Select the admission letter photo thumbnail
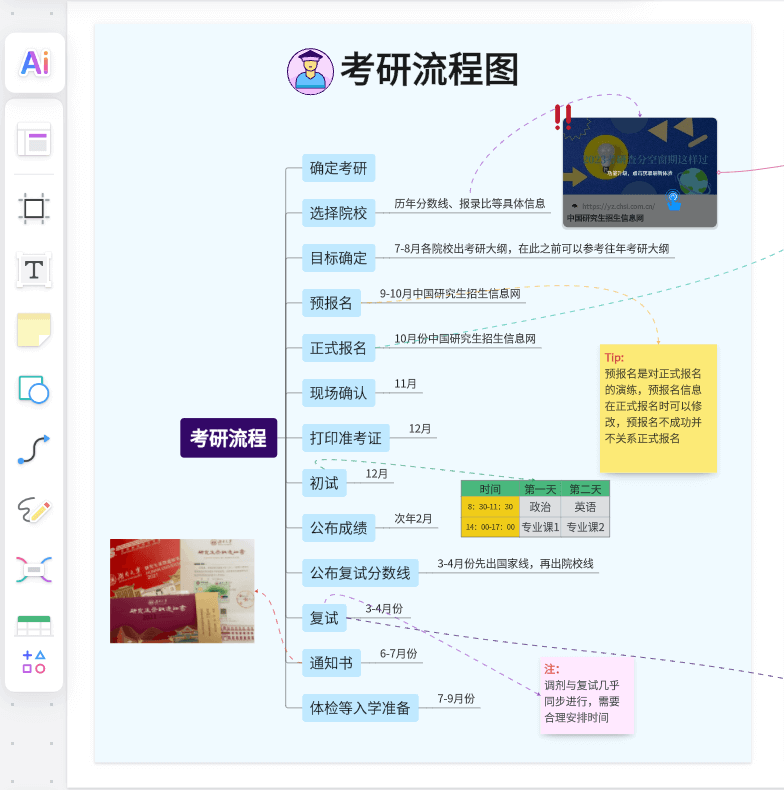The height and width of the screenshot is (790, 784). (182, 590)
